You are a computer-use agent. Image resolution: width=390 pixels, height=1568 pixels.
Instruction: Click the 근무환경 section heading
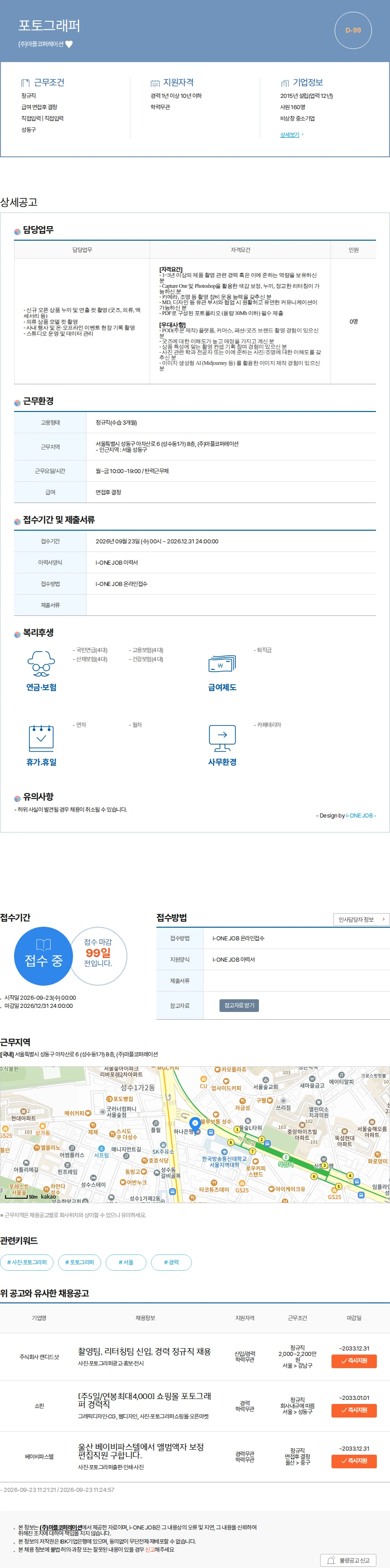tap(38, 401)
